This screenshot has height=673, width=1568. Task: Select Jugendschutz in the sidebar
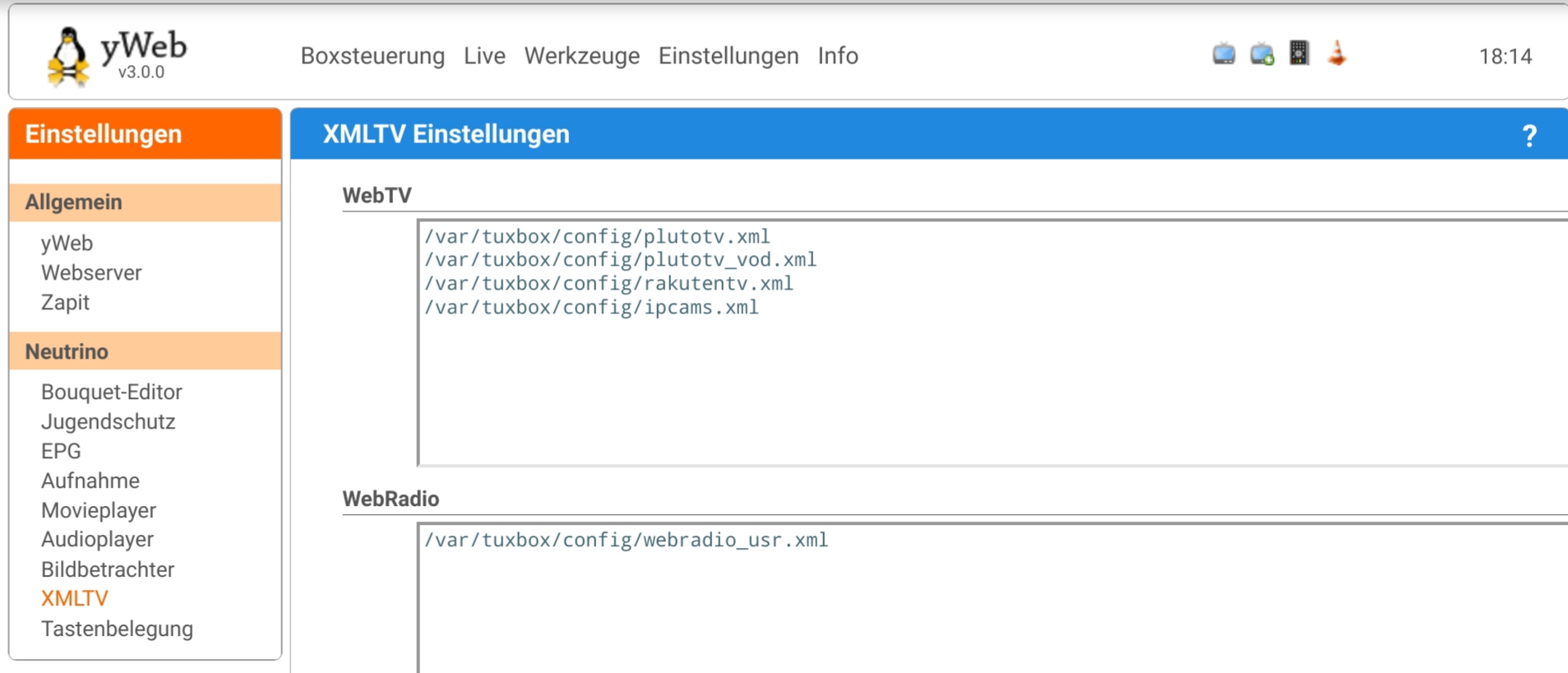pyautogui.click(x=108, y=422)
